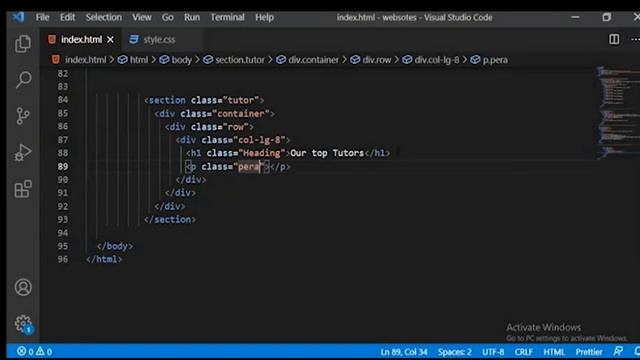Click body in the breadcrumb
Viewport: 640px width, 360px height.
(182, 60)
